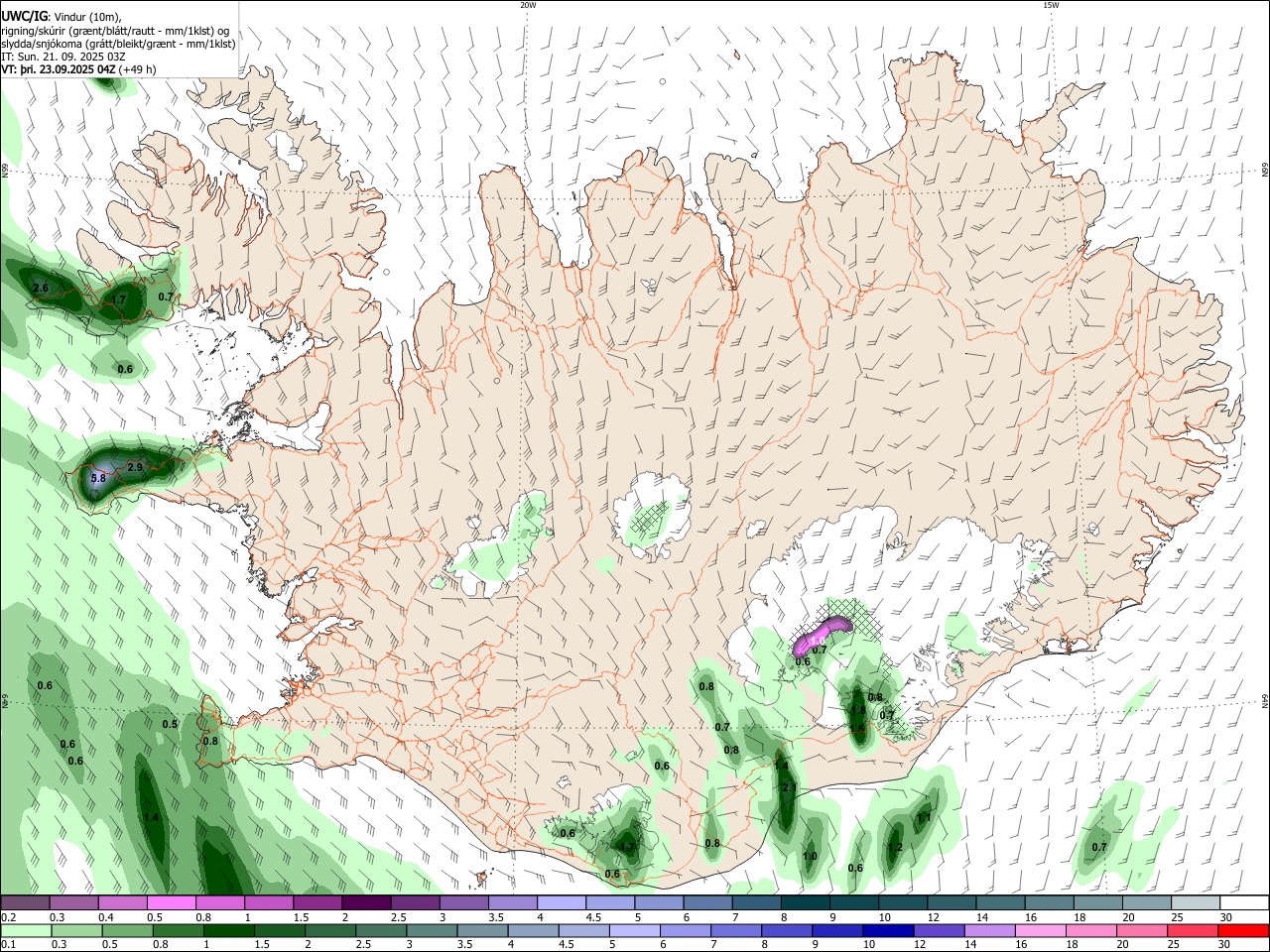Click the '0.4' label in the color scale
This screenshot has height=952, width=1270.
[x=106, y=917]
